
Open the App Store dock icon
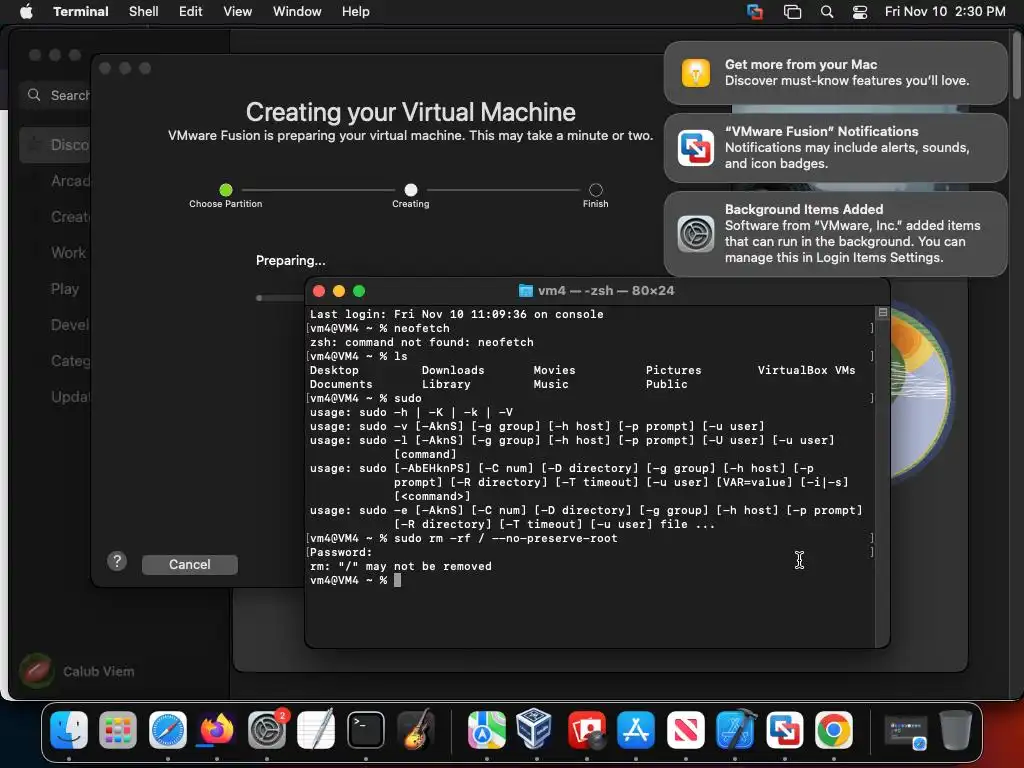636,729
